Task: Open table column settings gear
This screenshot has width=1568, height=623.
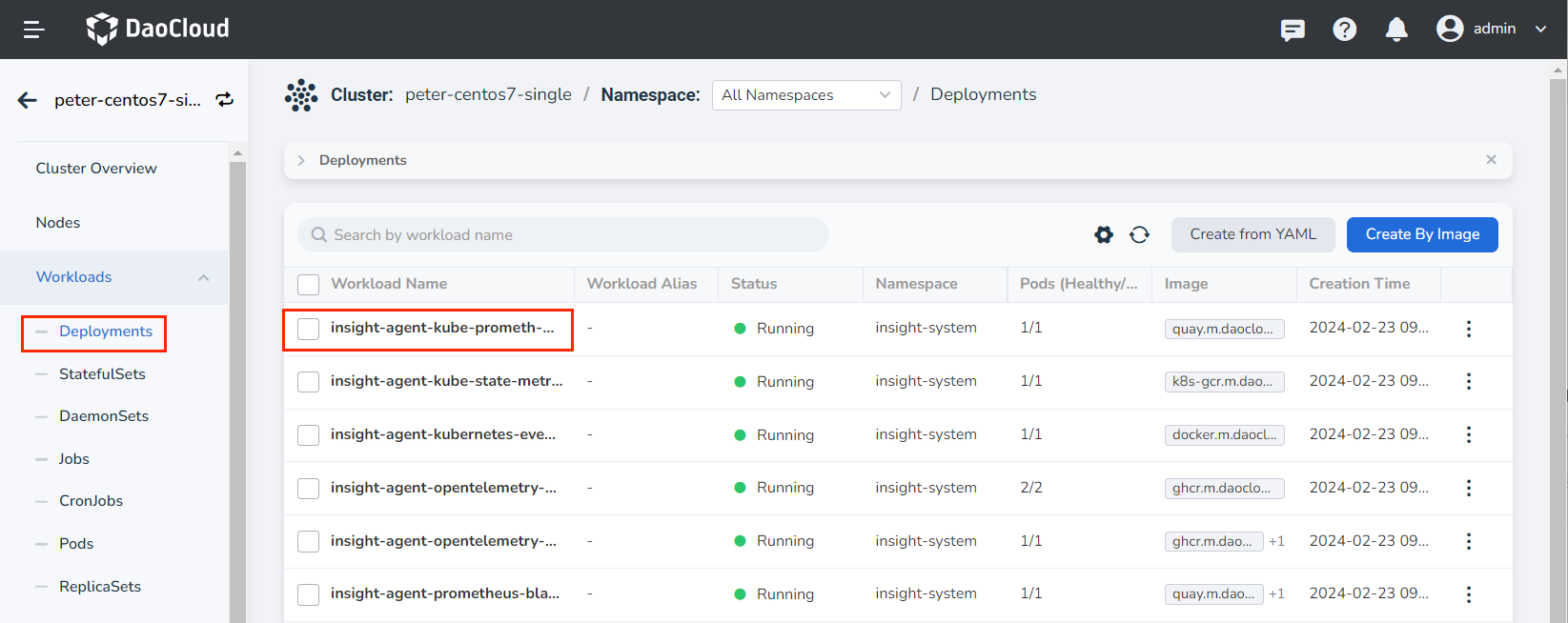Action: pos(1104,234)
